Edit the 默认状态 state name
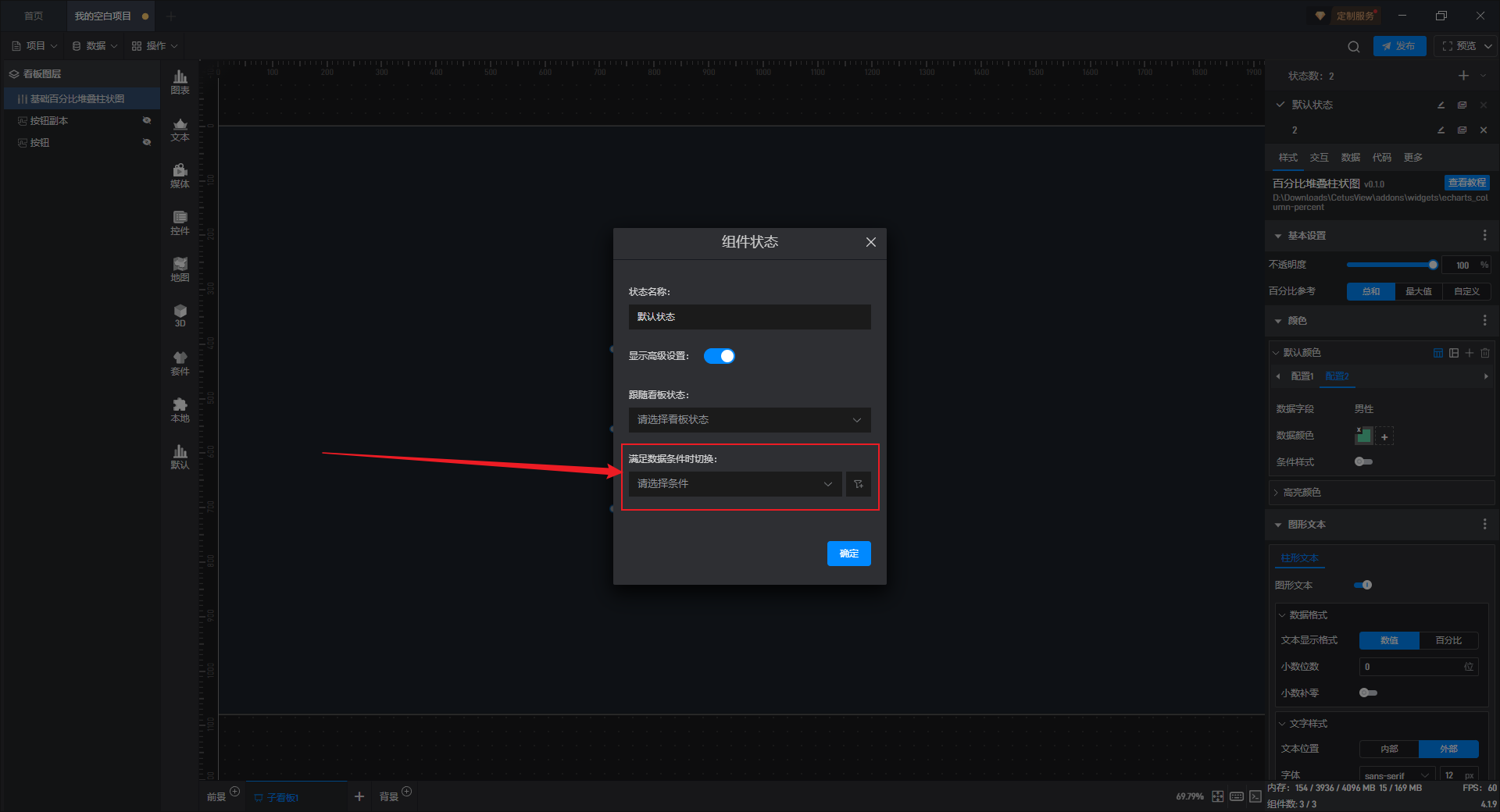 [1441, 105]
